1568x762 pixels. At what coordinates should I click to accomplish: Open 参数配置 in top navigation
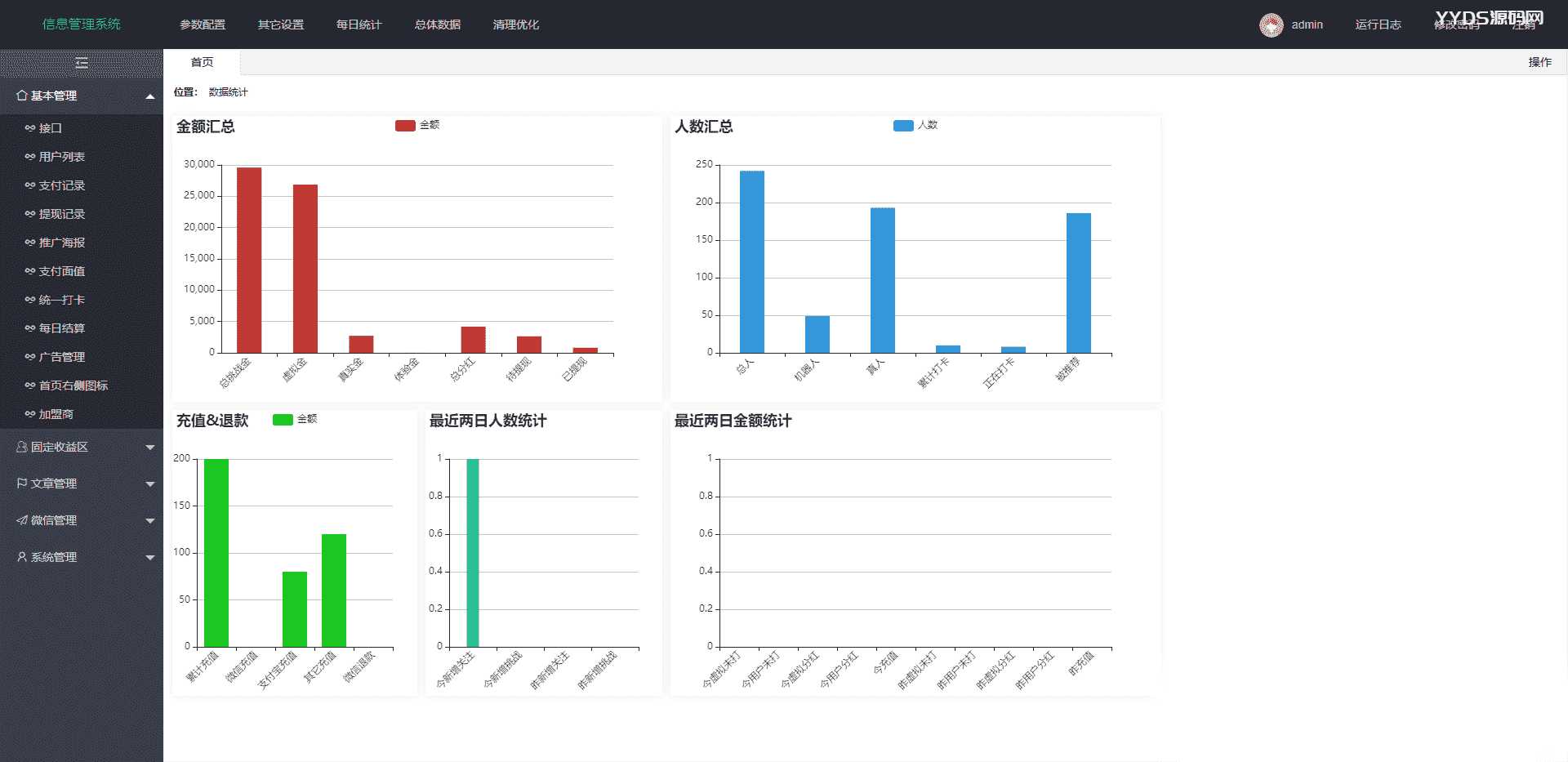coord(203,25)
